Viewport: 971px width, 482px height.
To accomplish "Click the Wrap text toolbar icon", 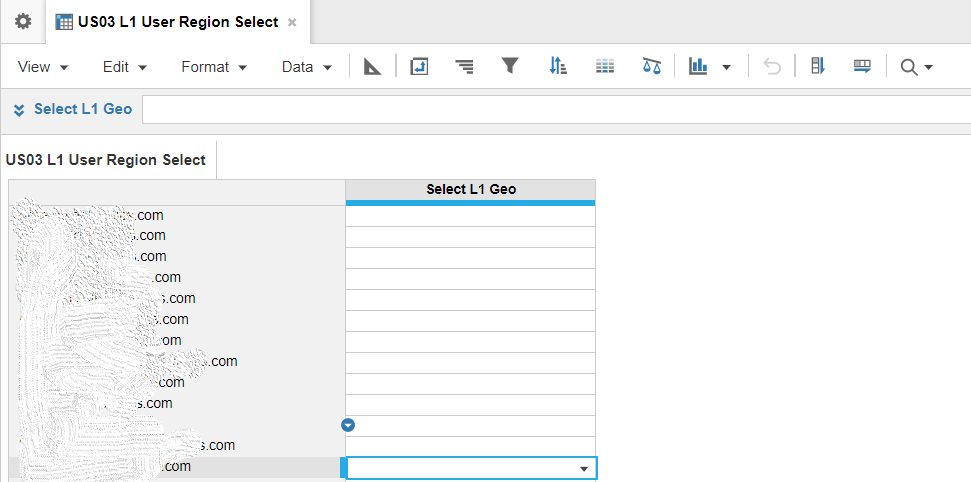I will point(419,66).
